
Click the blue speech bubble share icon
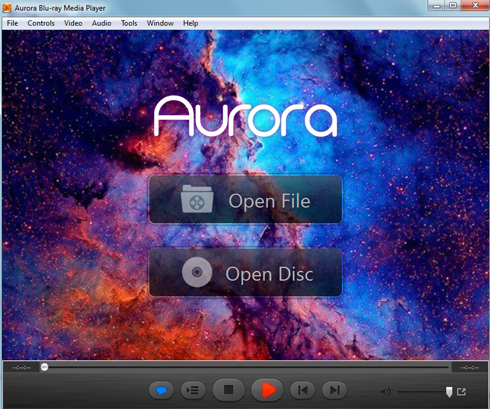pos(161,390)
